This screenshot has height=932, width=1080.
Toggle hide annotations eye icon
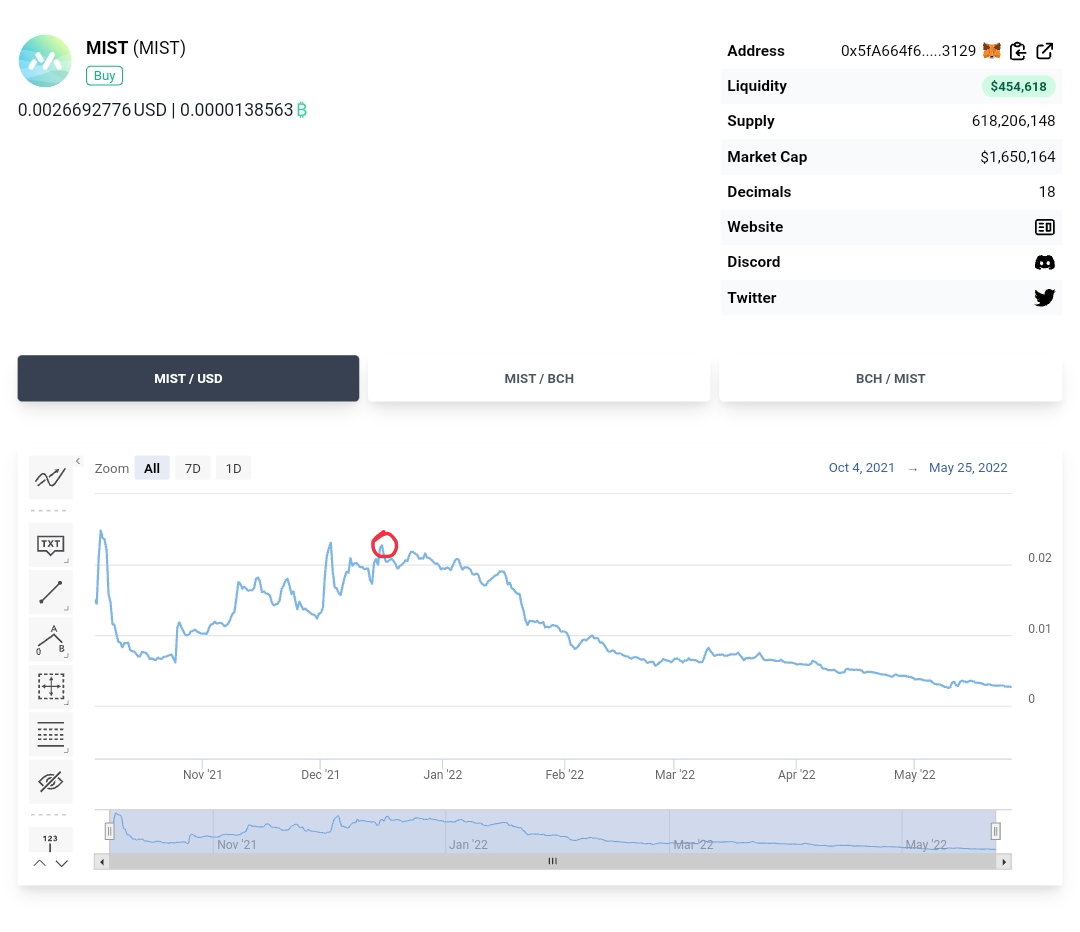50,782
